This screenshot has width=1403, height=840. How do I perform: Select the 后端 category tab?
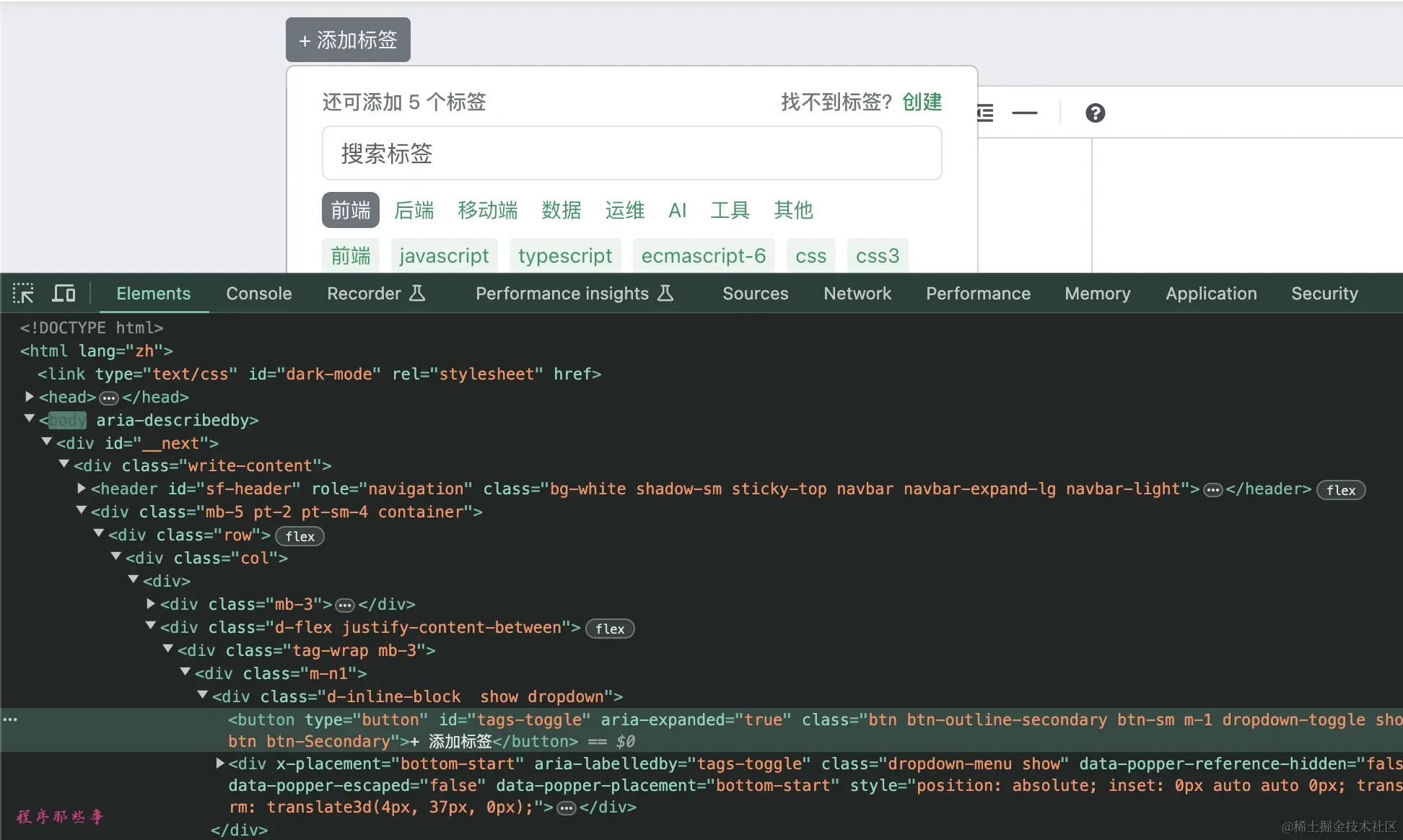414,210
